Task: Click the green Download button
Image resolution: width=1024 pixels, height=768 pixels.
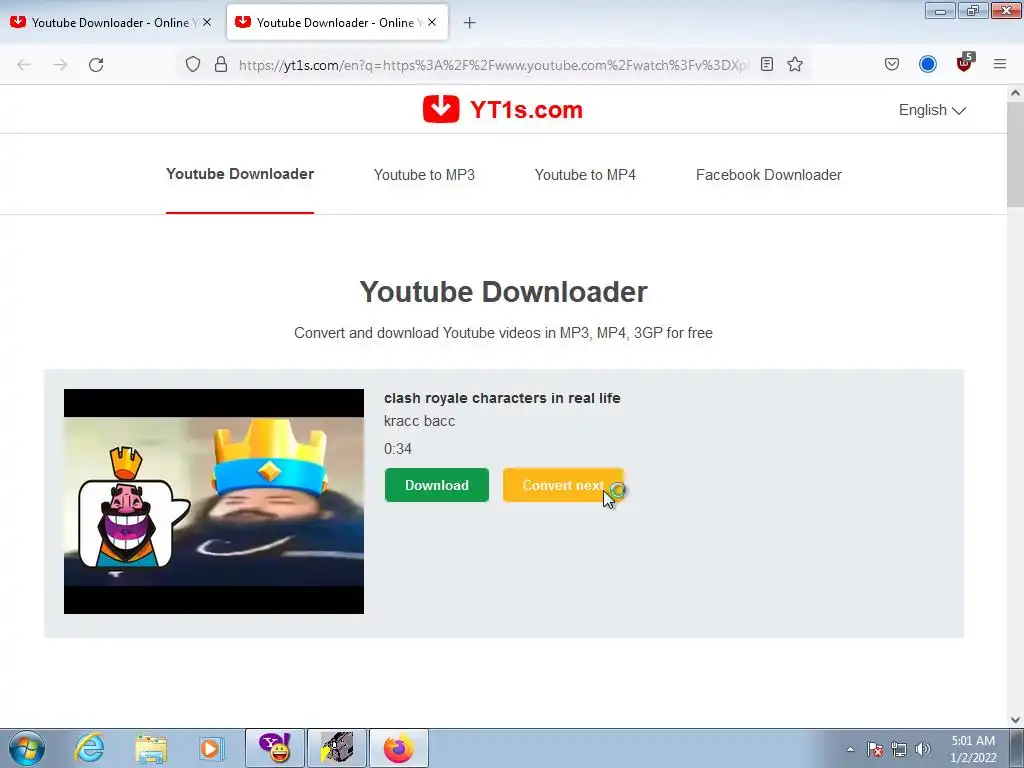Action: pos(437,485)
